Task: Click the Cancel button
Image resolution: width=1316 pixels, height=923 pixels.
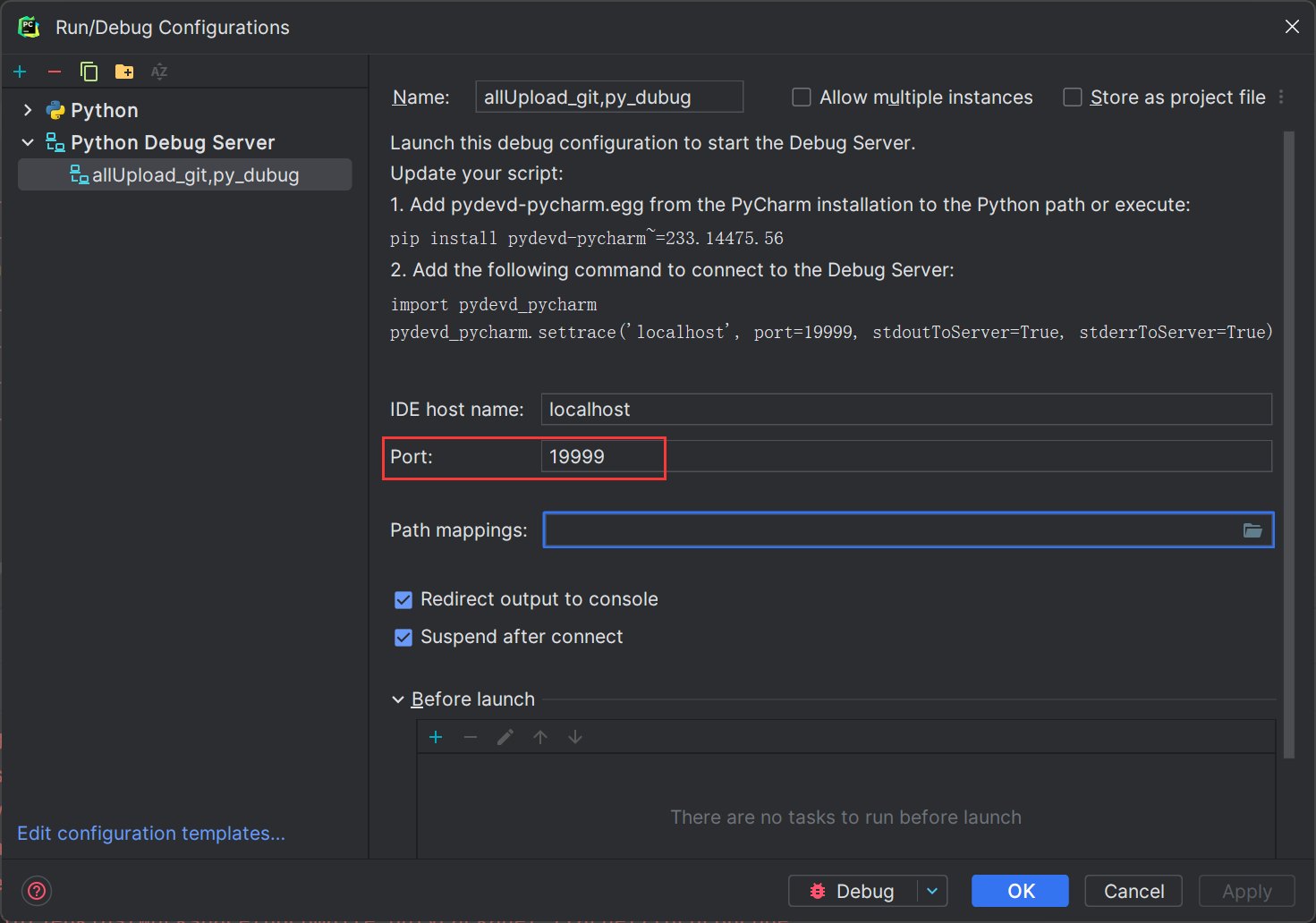Action: coord(1133,891)
